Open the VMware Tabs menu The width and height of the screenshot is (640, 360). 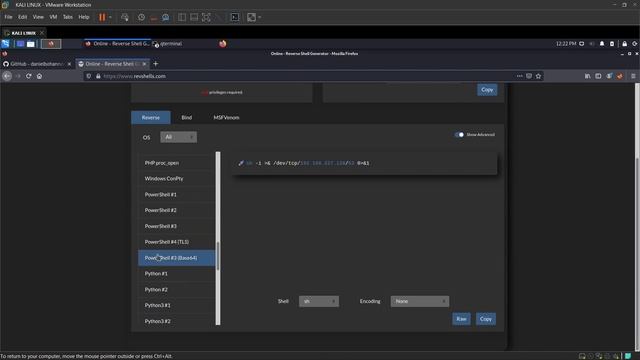68,17
